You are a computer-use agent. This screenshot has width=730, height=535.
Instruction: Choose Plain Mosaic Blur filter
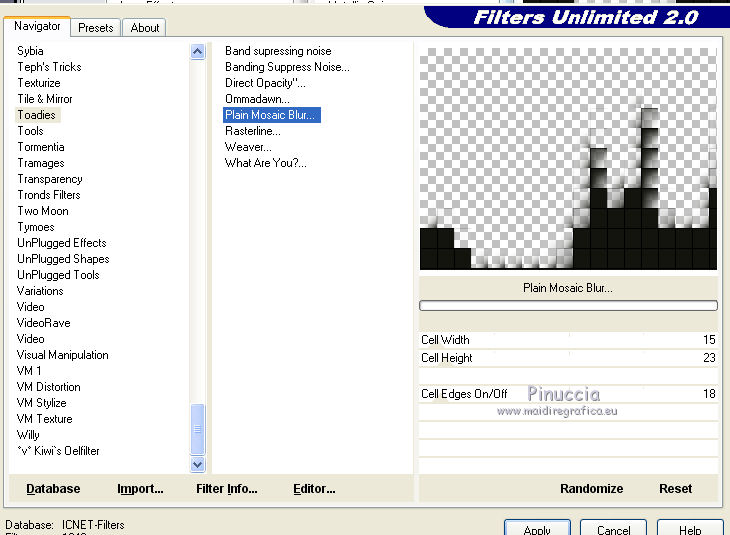[x=272, y=115]
